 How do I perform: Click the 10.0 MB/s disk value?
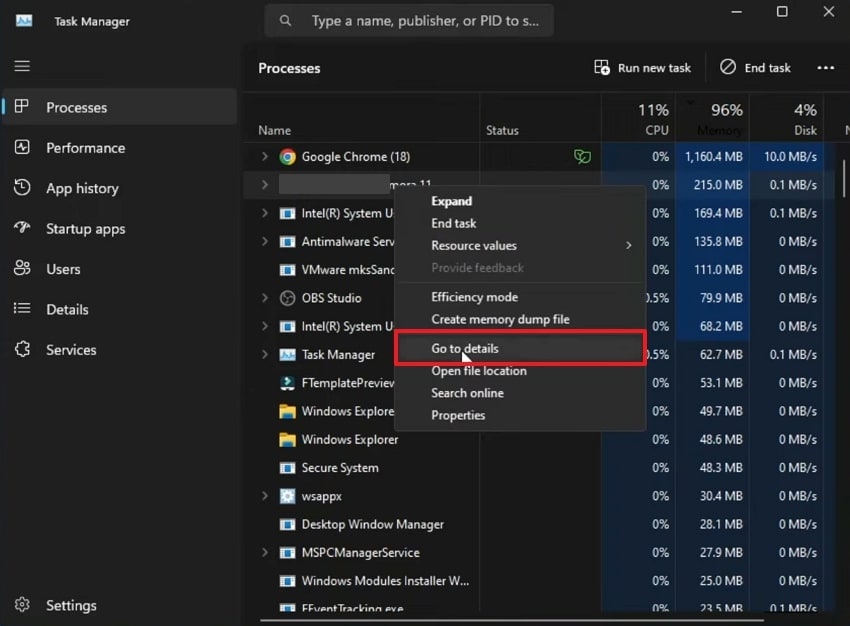tap(790, 157)
